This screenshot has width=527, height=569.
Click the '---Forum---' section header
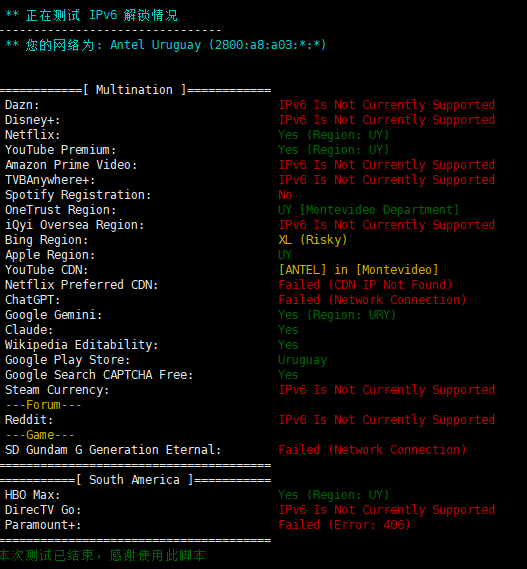(x=43, y=405)
